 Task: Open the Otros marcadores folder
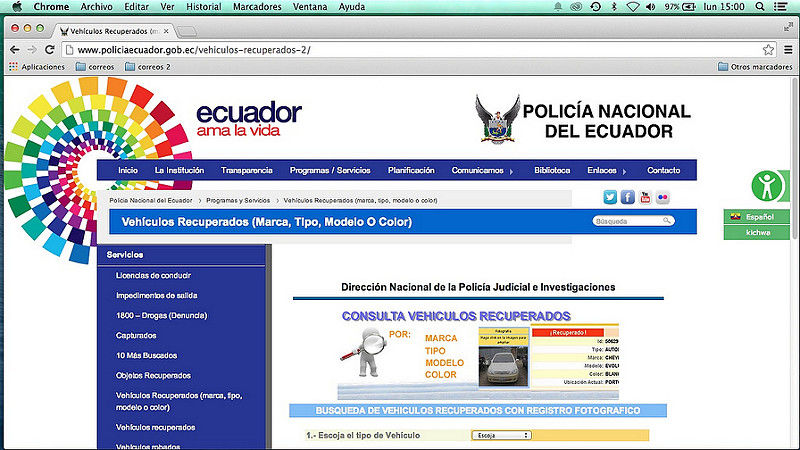(755, 67)
